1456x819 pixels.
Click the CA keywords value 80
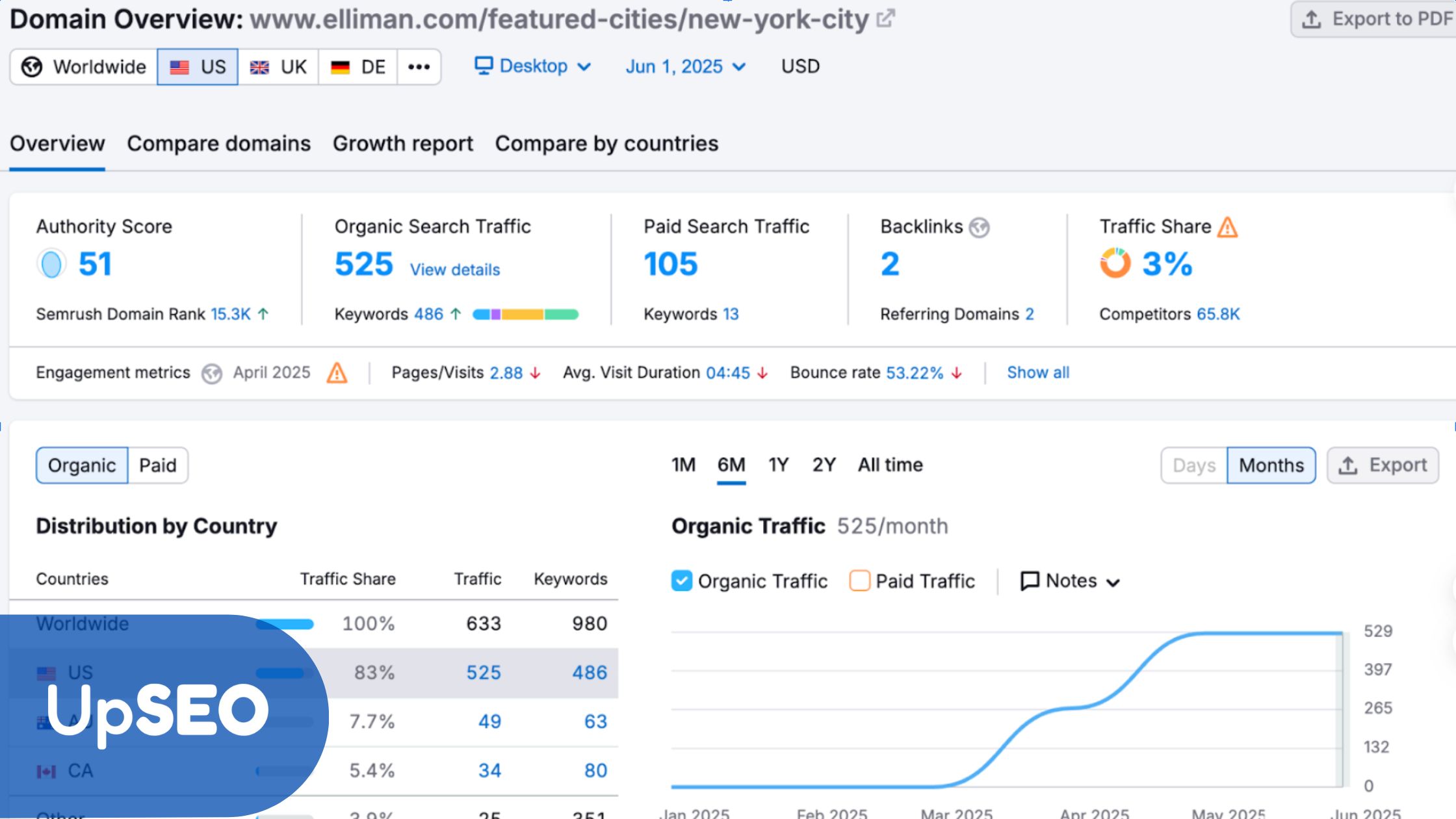(595, 771)
